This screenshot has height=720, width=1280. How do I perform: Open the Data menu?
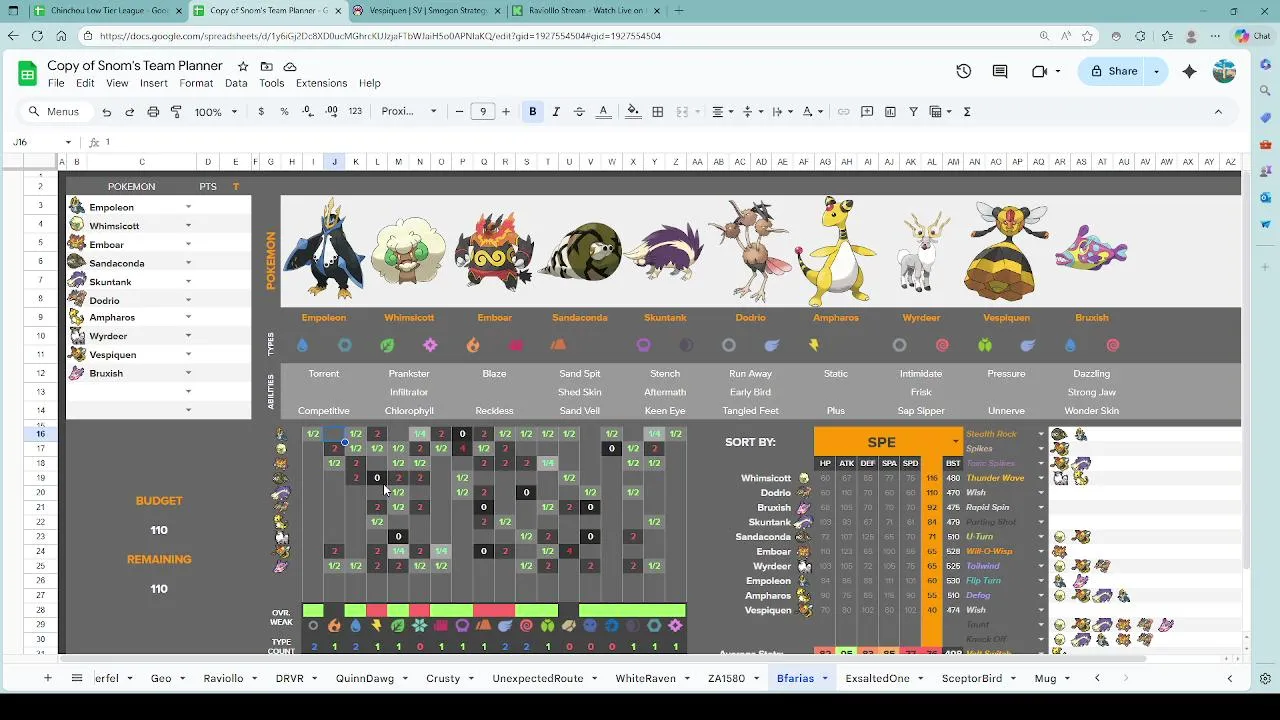(x=236, y=83)
